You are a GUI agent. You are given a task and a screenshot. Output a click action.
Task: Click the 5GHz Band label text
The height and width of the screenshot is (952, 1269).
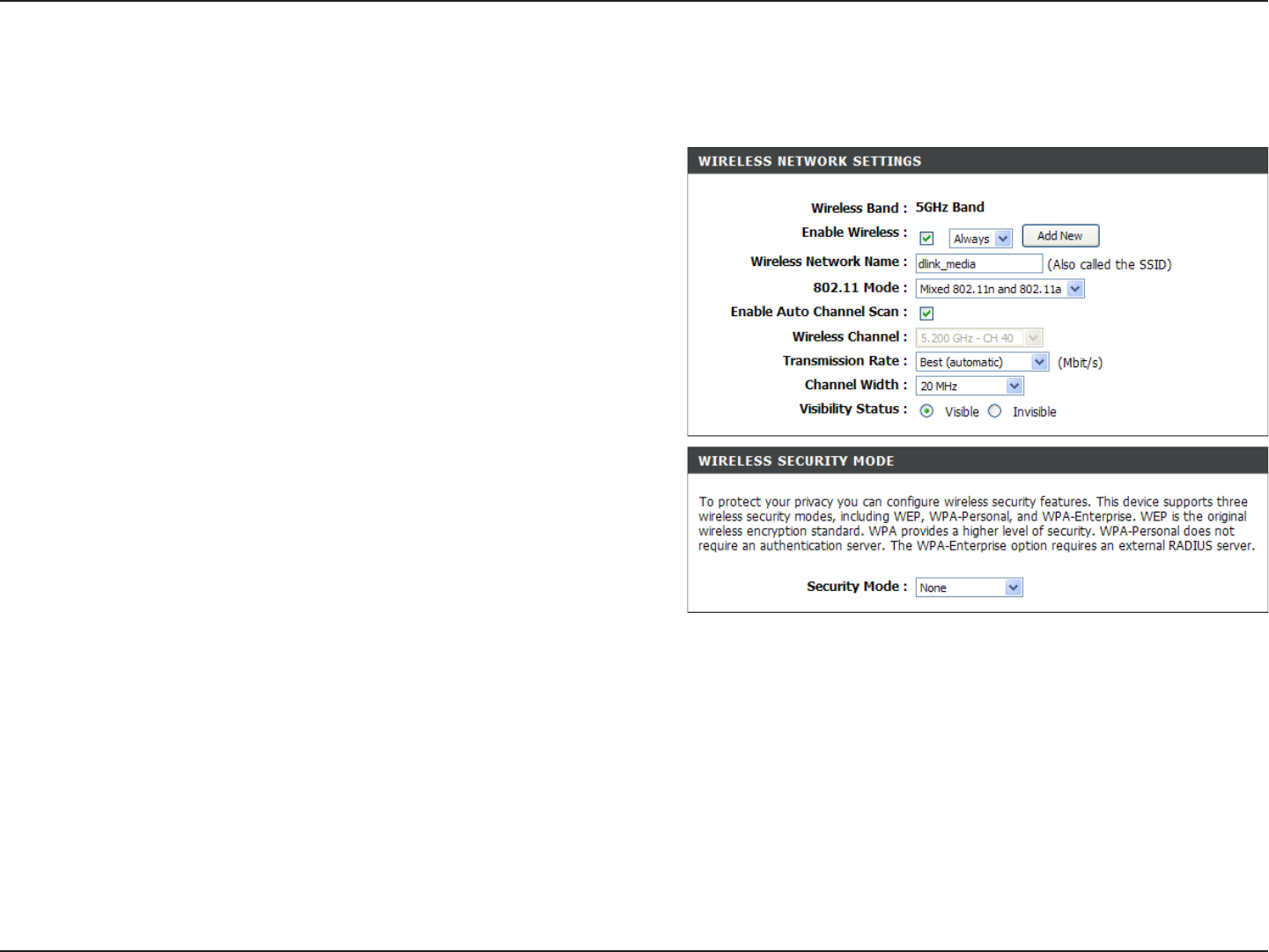click(950, 207)
